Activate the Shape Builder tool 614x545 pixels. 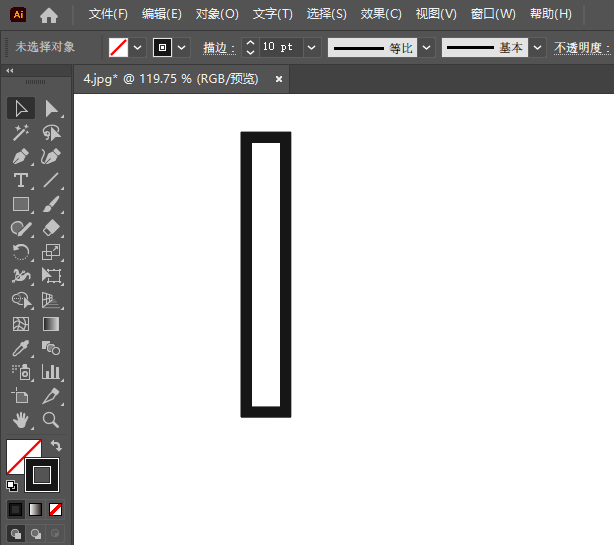tap(21, 300)
